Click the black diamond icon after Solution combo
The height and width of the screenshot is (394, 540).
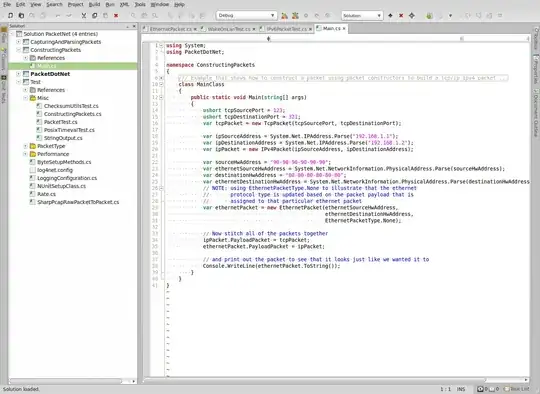point(390,15)
